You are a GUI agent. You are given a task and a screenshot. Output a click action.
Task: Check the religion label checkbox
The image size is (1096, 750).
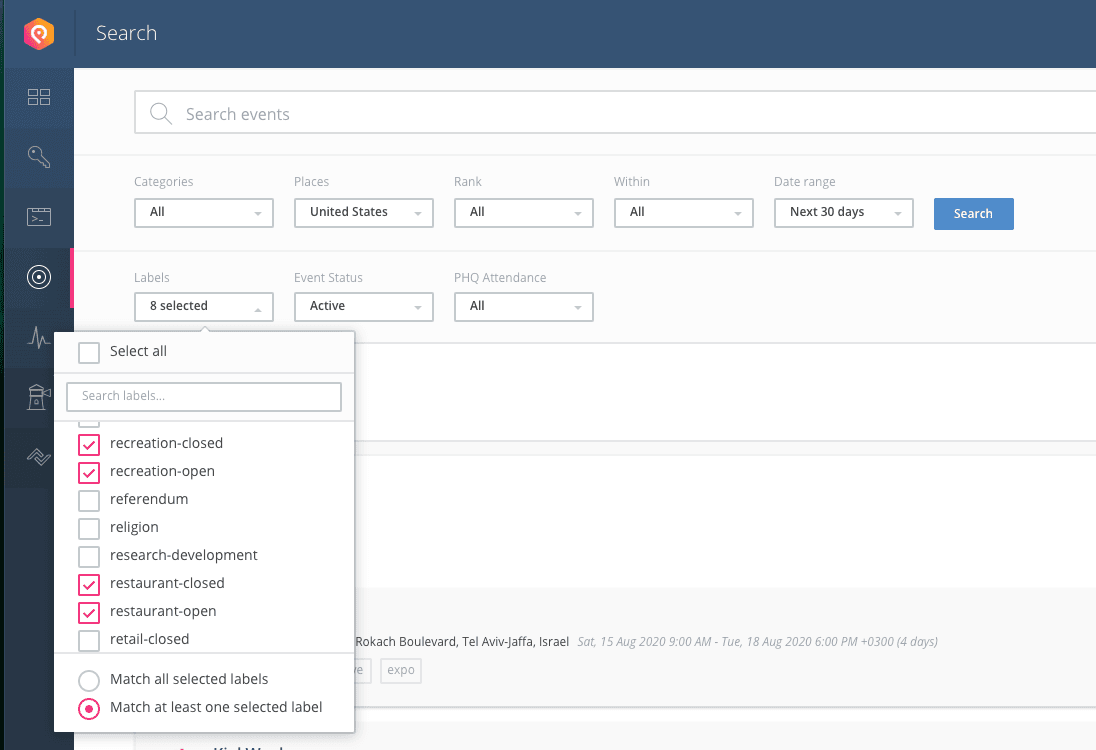coord(89,528)
